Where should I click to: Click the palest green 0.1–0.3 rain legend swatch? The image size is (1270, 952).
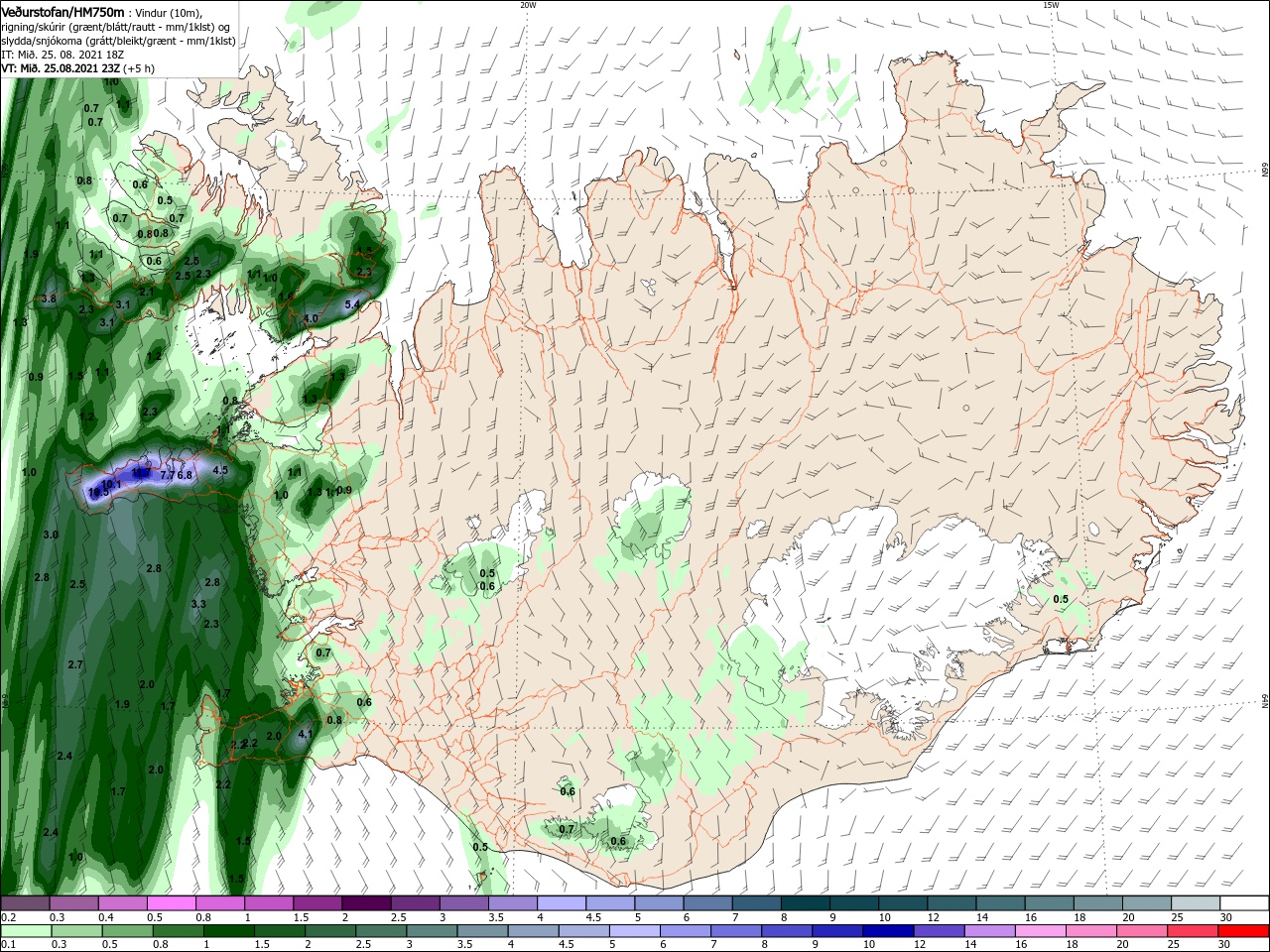26,931
